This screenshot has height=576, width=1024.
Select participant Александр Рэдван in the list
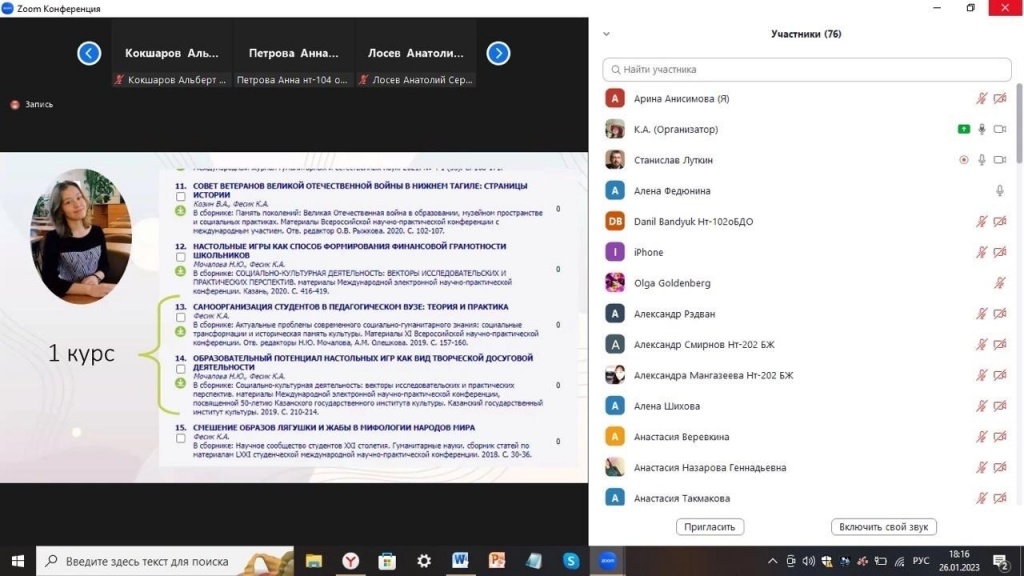(674, 314)
